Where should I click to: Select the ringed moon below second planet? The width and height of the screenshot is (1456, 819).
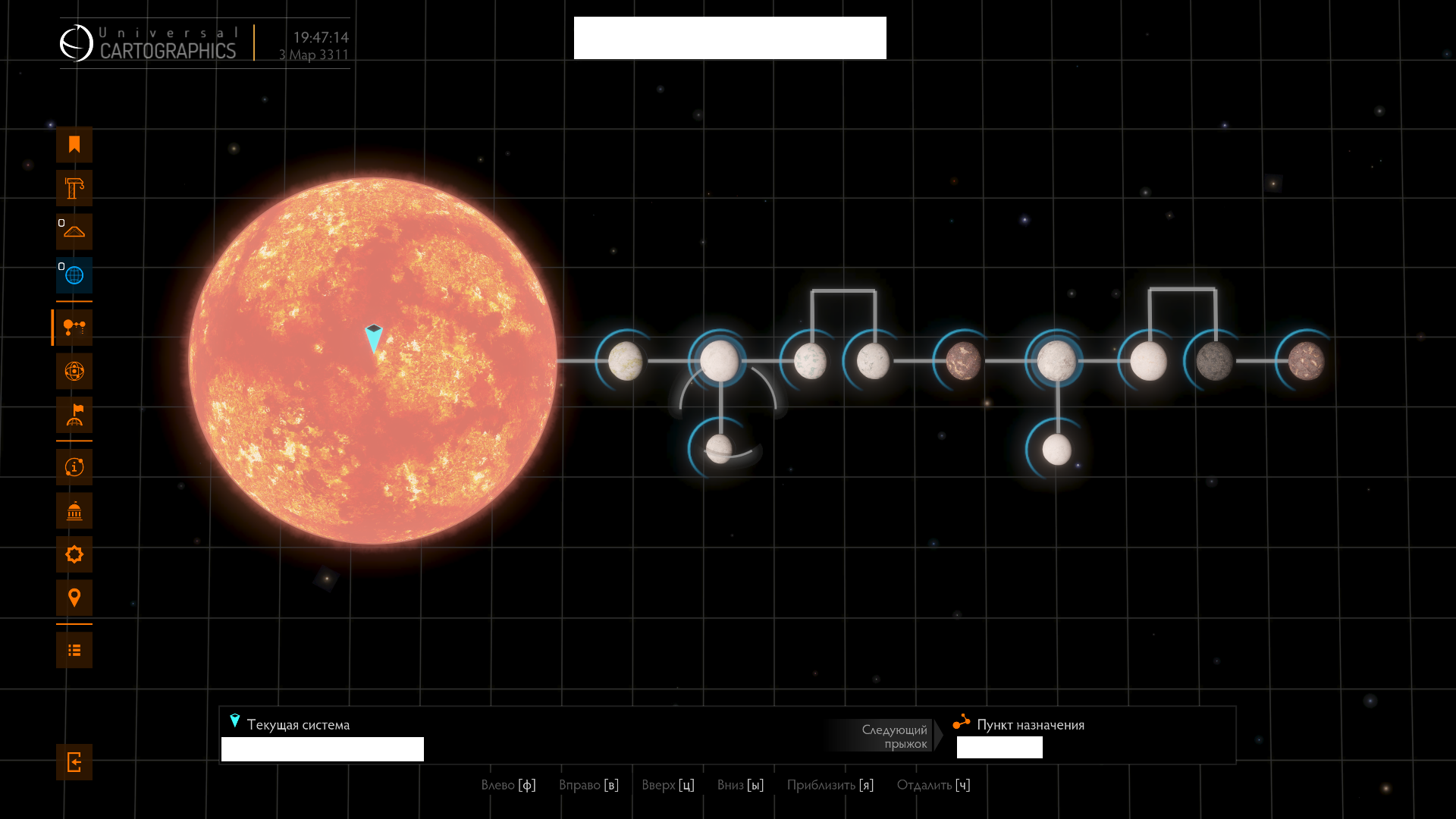point(719,450)
